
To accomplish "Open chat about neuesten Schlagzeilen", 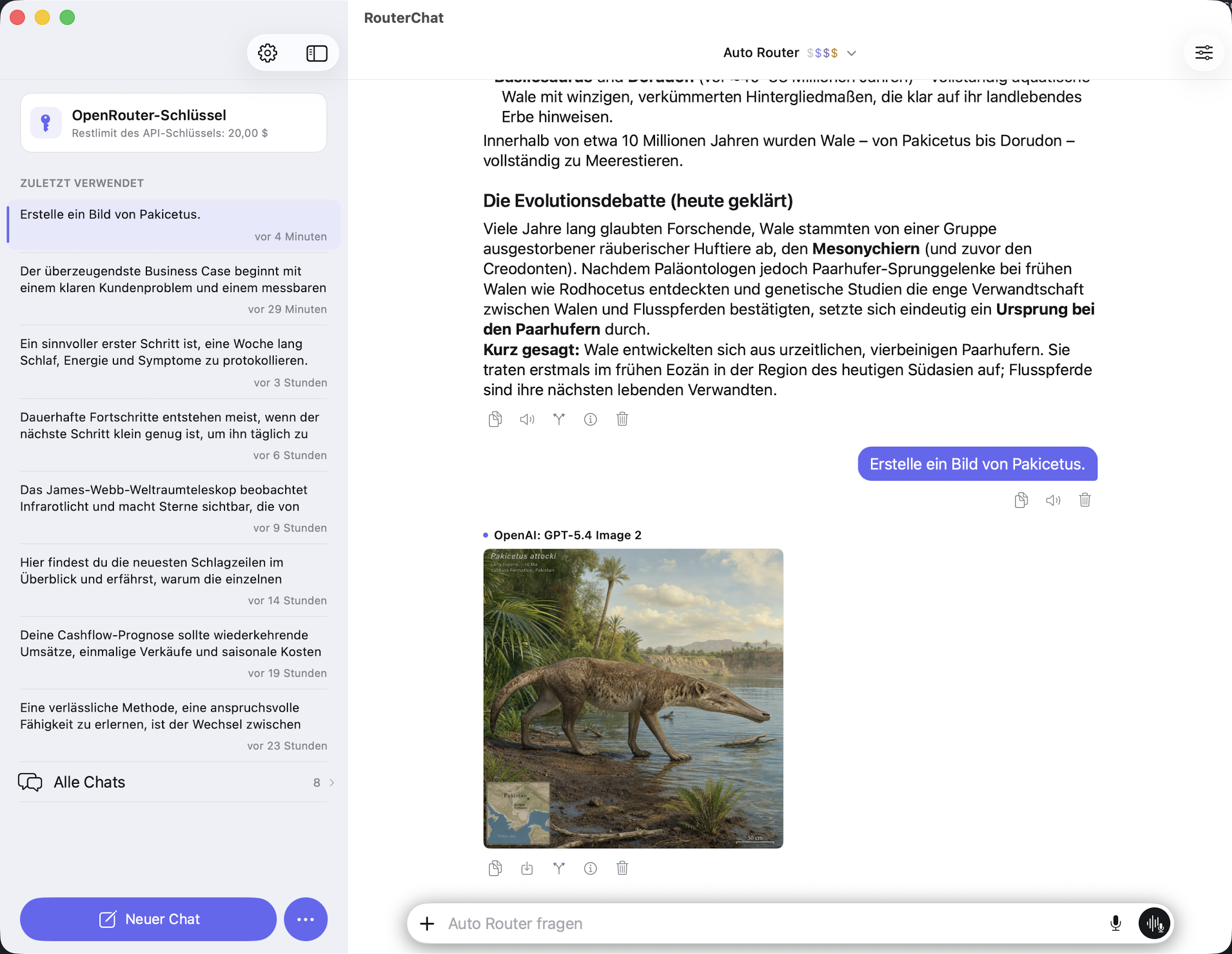I will (x=173, y=581).
